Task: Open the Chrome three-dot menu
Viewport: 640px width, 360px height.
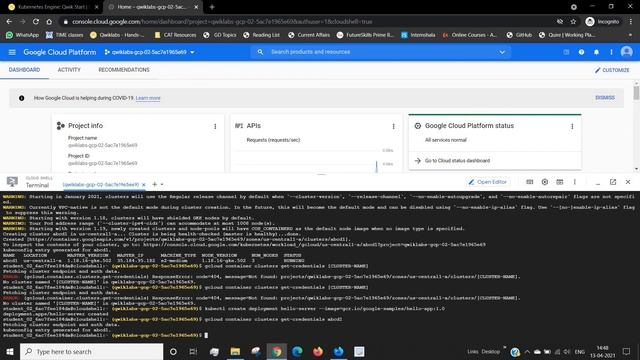Action: [631, 21]
